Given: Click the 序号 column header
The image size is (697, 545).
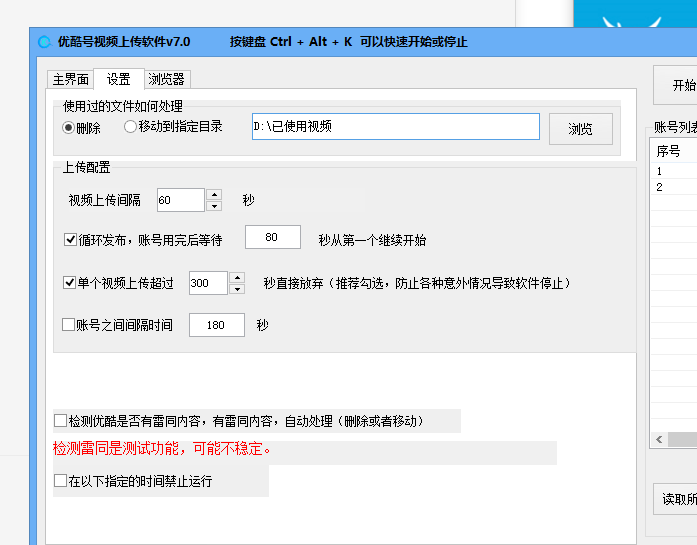Looking at the screenshot, I should pyautogui.click(x=674, y=151).
